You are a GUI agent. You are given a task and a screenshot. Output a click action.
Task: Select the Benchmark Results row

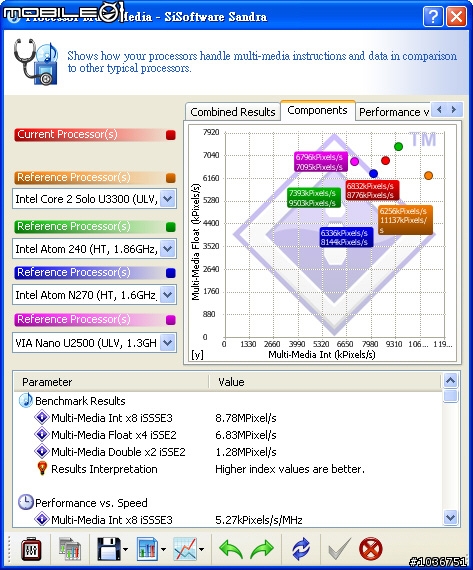coord(228,401)
